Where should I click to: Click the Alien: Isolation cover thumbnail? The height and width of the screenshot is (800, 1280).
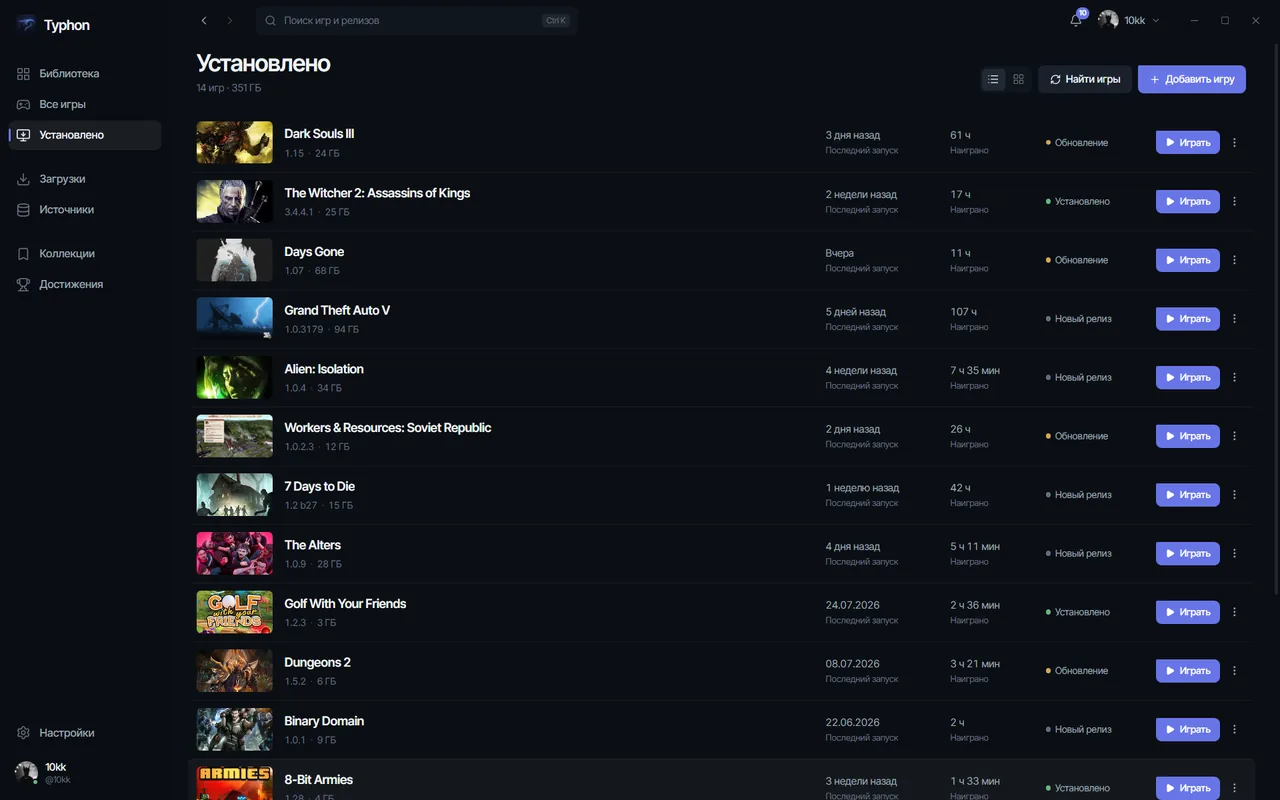click(235, 378)
